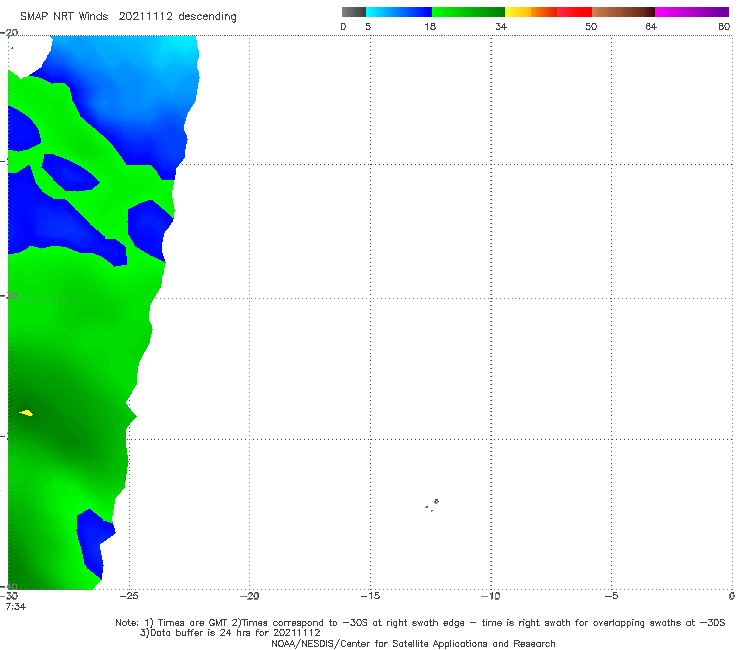Image resolution: width=740 pixels, height=650 pixels.
Task: Click the small yellow high-wind patch on the map
Action: [26, 413]
